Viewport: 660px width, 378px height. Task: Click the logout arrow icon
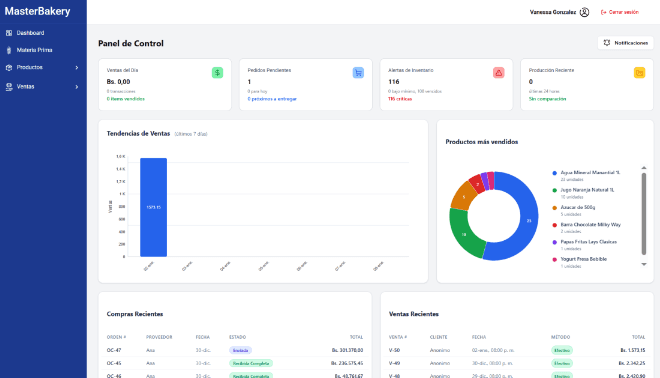tap(603, 12)
